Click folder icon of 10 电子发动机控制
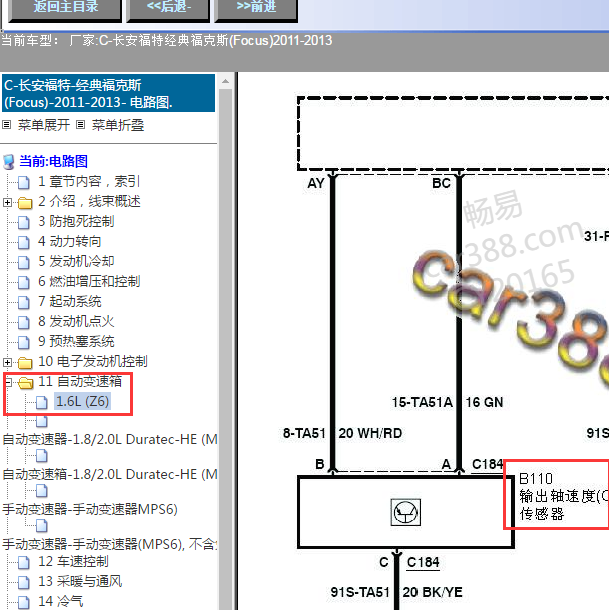 point(25,363)
